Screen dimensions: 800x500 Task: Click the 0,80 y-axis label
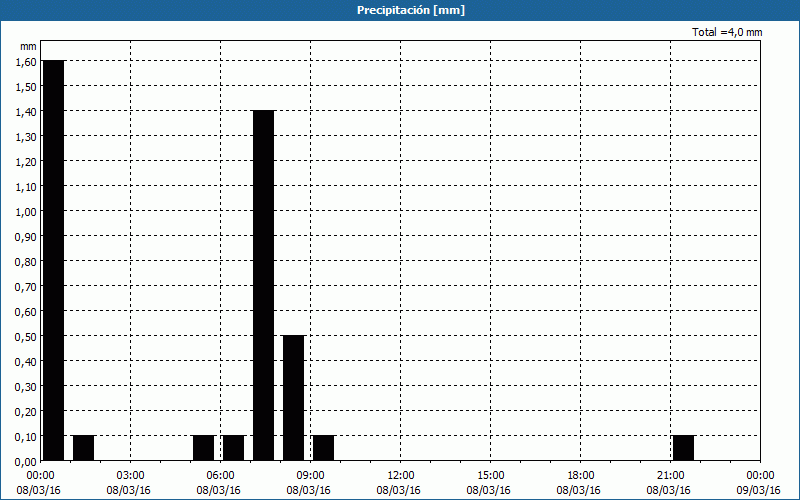(26, 261)
